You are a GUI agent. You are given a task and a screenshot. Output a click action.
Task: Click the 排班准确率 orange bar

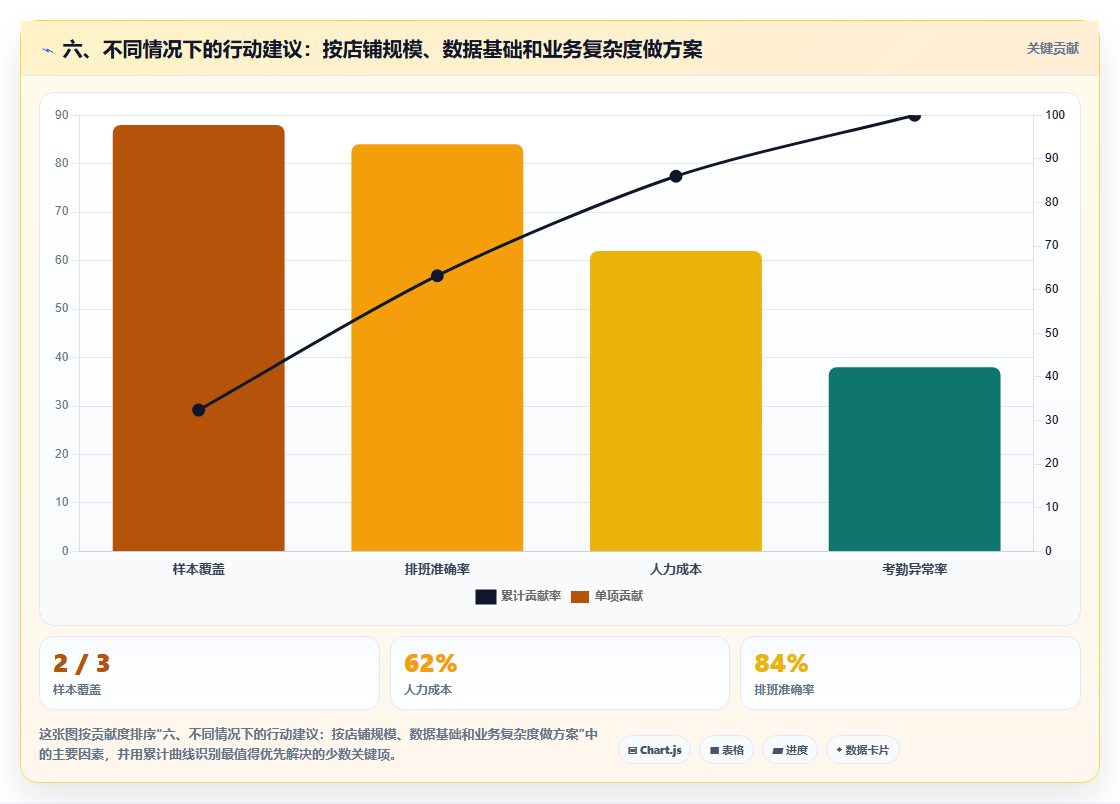pos(437,348)
